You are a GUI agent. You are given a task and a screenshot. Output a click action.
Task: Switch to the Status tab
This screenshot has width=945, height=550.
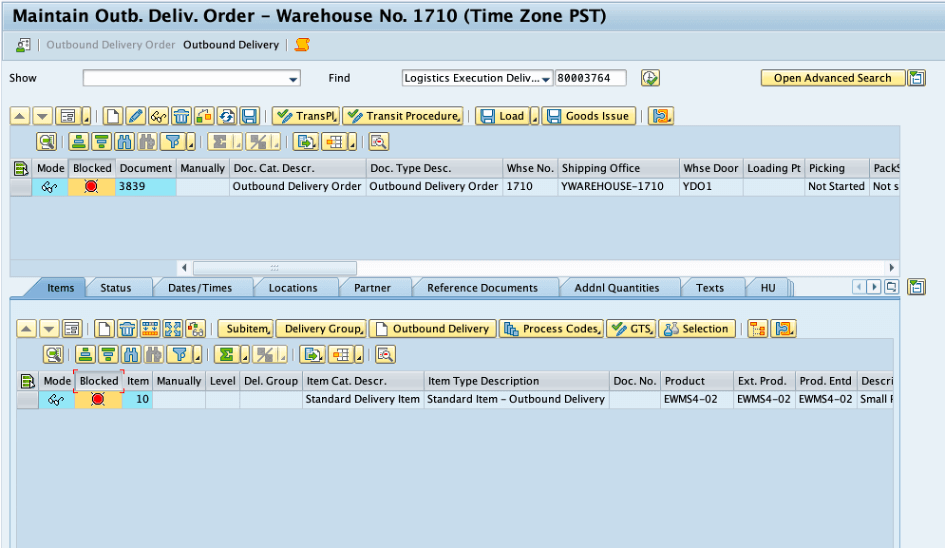point(116,288)
